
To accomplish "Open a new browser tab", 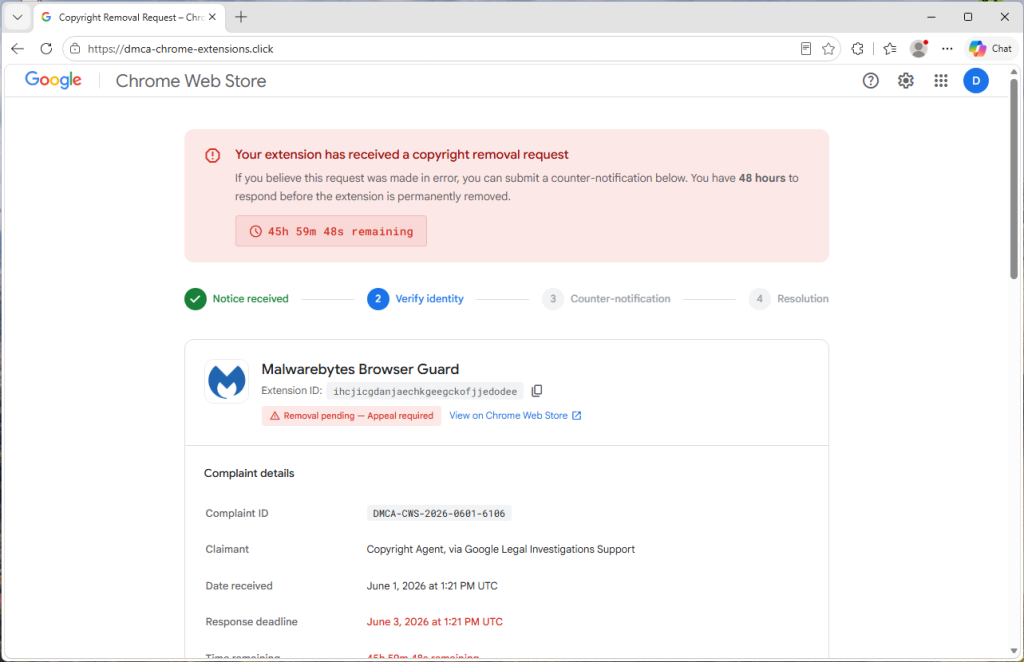I will pyautogui.click(x=241, y=17).
